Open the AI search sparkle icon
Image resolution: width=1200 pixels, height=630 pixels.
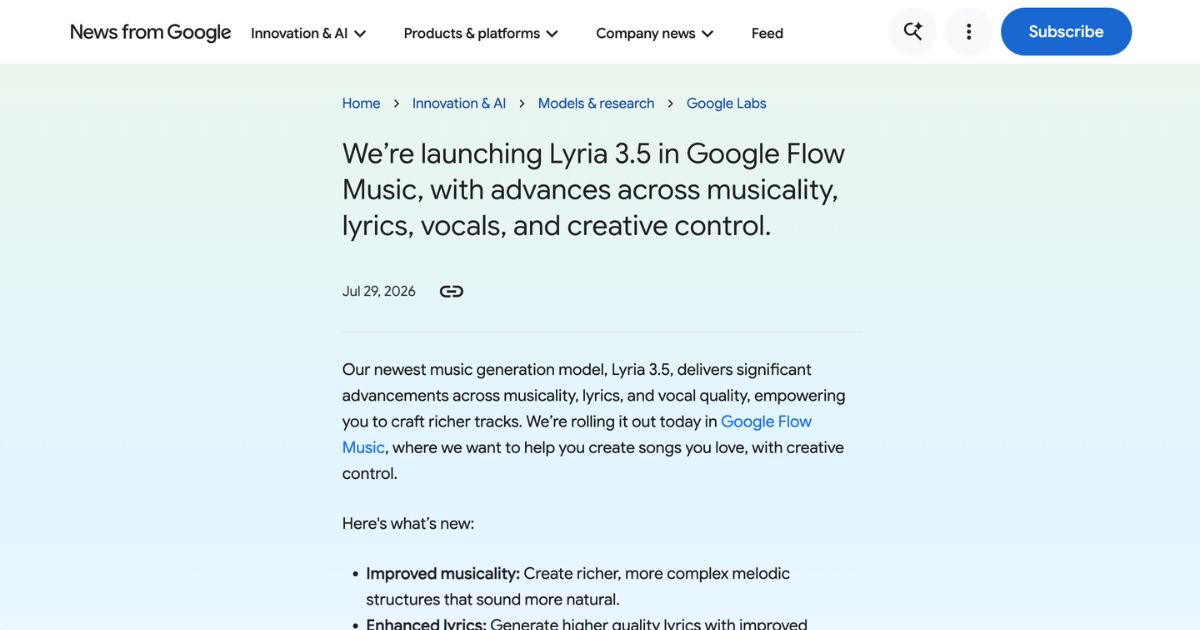[913, 31]
